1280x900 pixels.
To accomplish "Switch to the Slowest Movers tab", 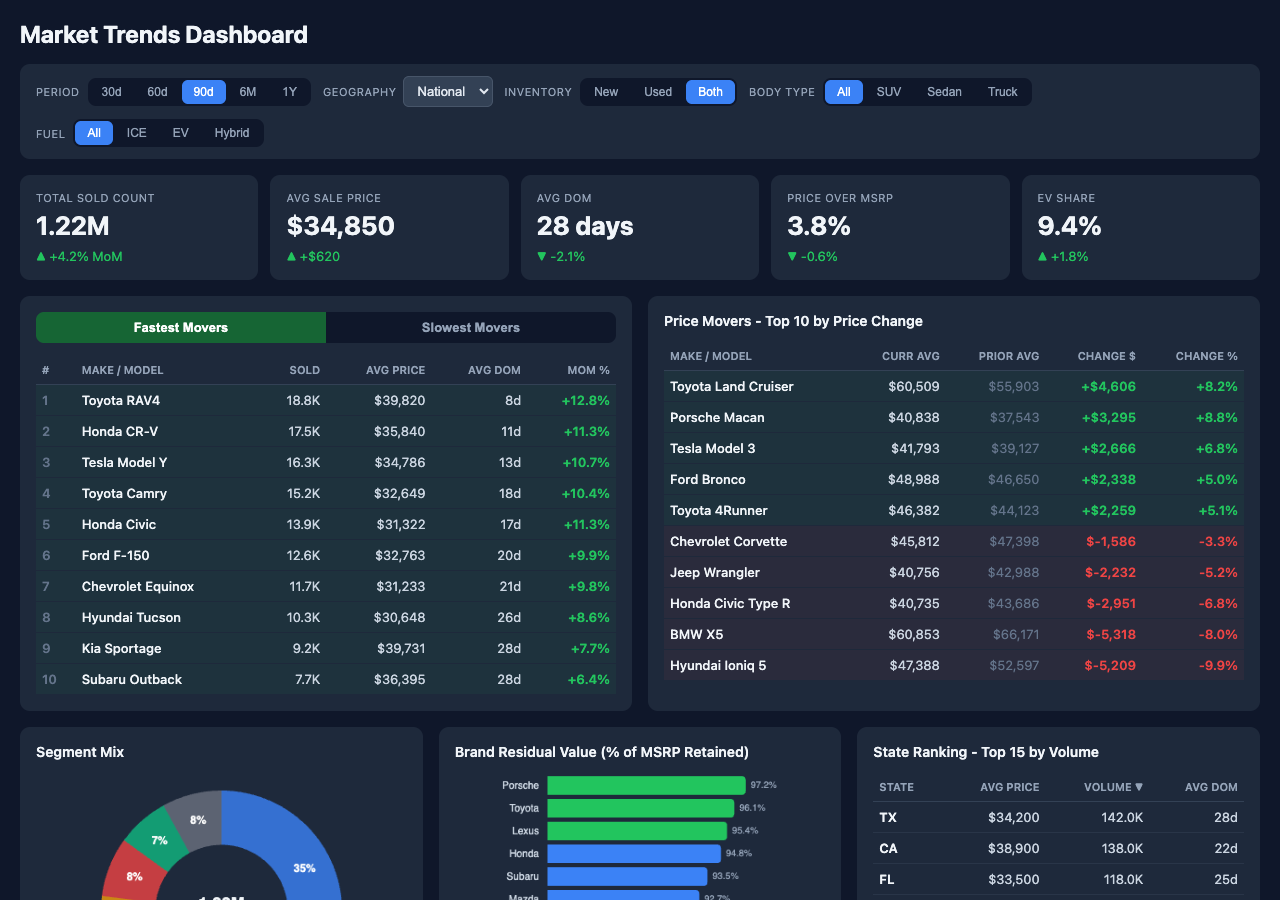I will (470, 327).
